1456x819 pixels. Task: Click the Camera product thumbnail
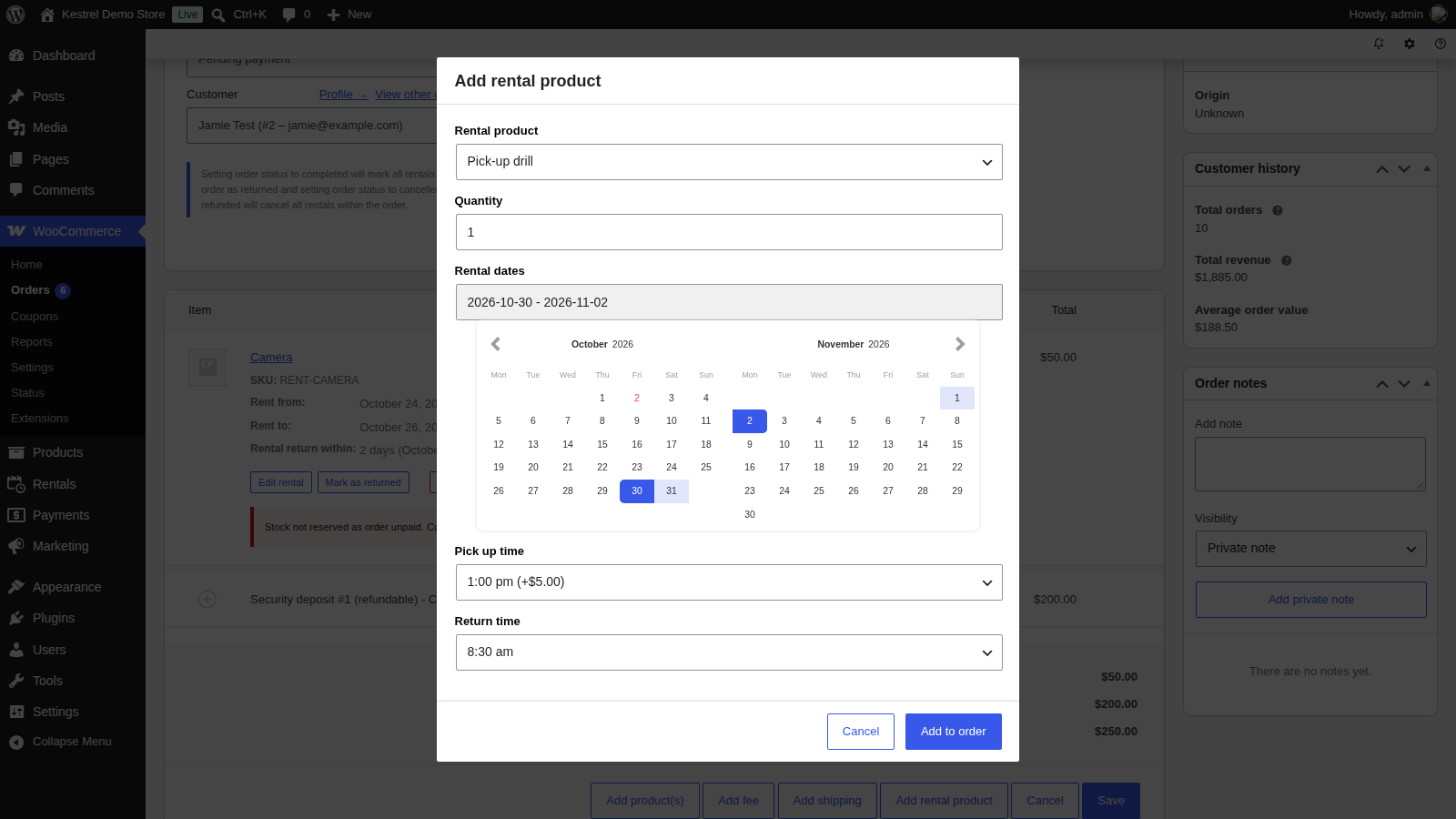[207, 368]
